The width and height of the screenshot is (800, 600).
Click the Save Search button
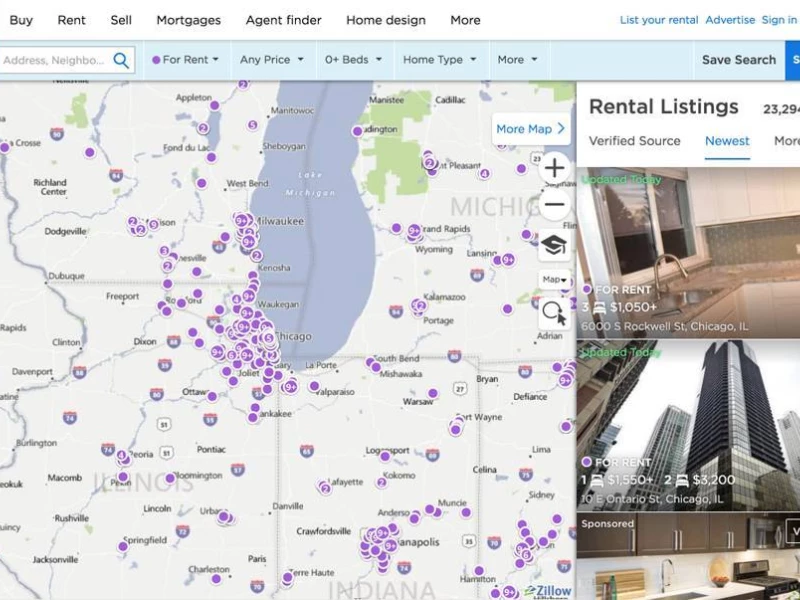[739, 60]
